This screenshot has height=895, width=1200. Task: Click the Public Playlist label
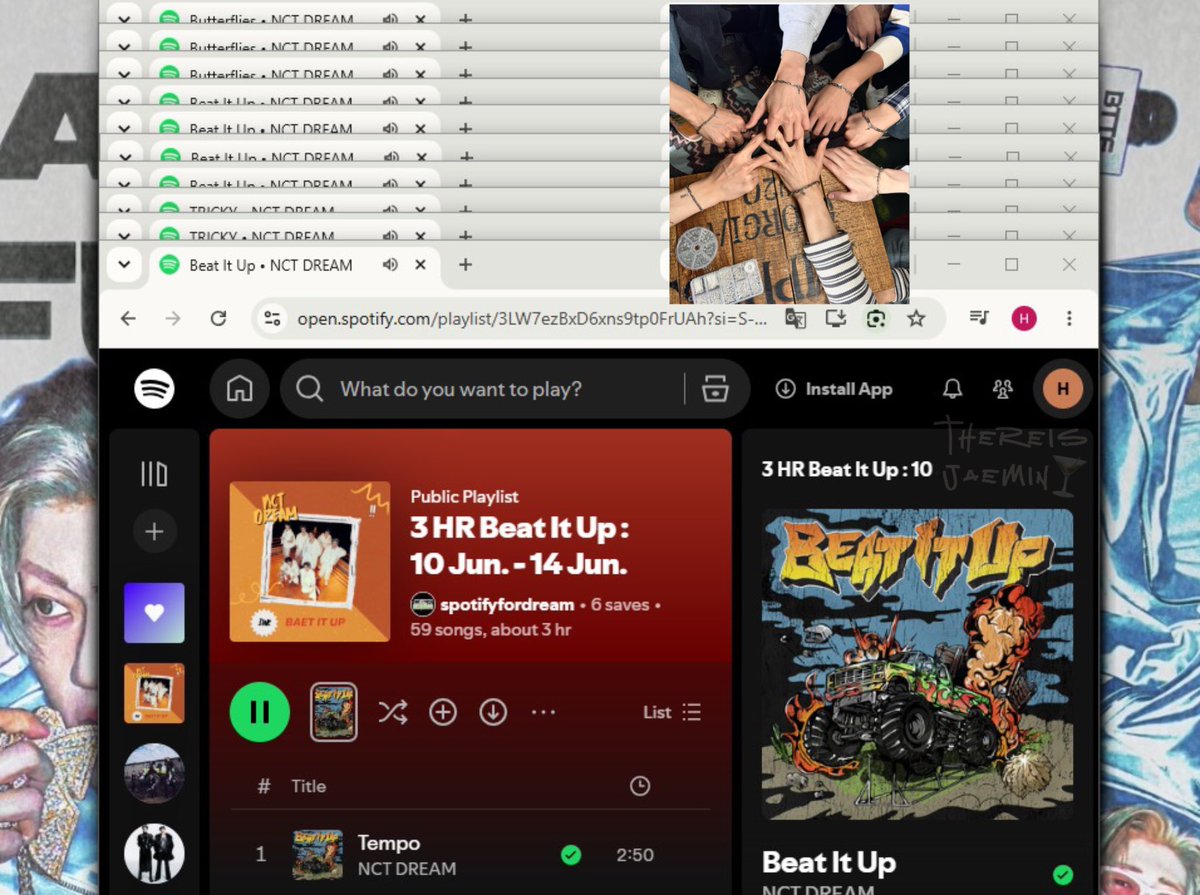[x=465, y=496]
